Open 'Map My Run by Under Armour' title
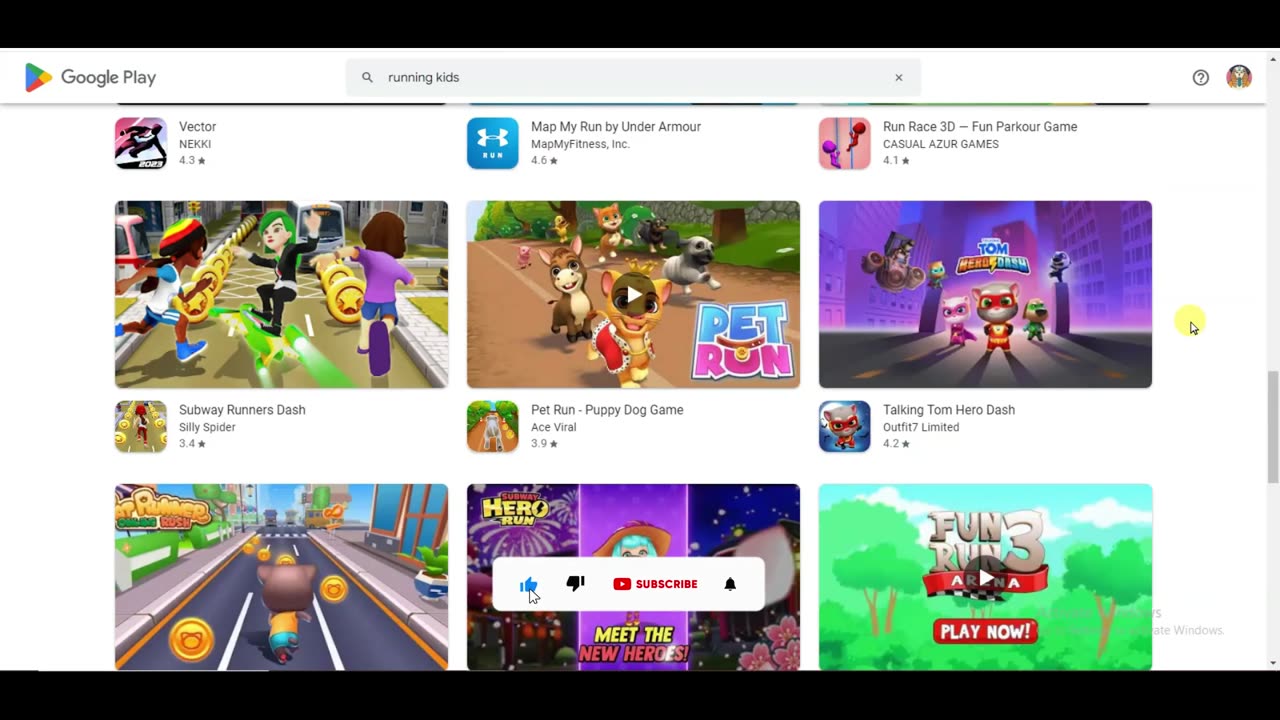The height and width of the screenshot is (720, 1280). [x=616, y=127]
